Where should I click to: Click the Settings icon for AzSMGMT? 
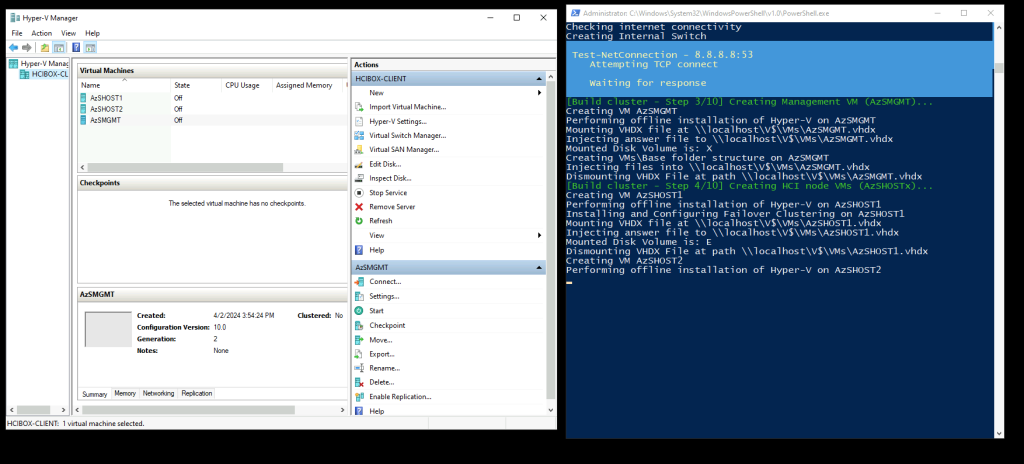(359, 296)
